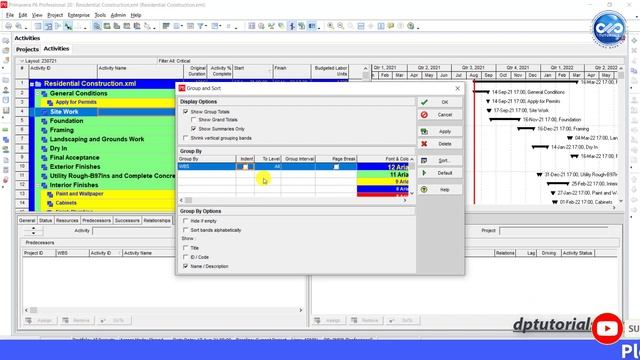Click the Group Interval cell of WBS row
Image resolution: width=640 pixels, height=360 pixels.
tap(298, 167)
